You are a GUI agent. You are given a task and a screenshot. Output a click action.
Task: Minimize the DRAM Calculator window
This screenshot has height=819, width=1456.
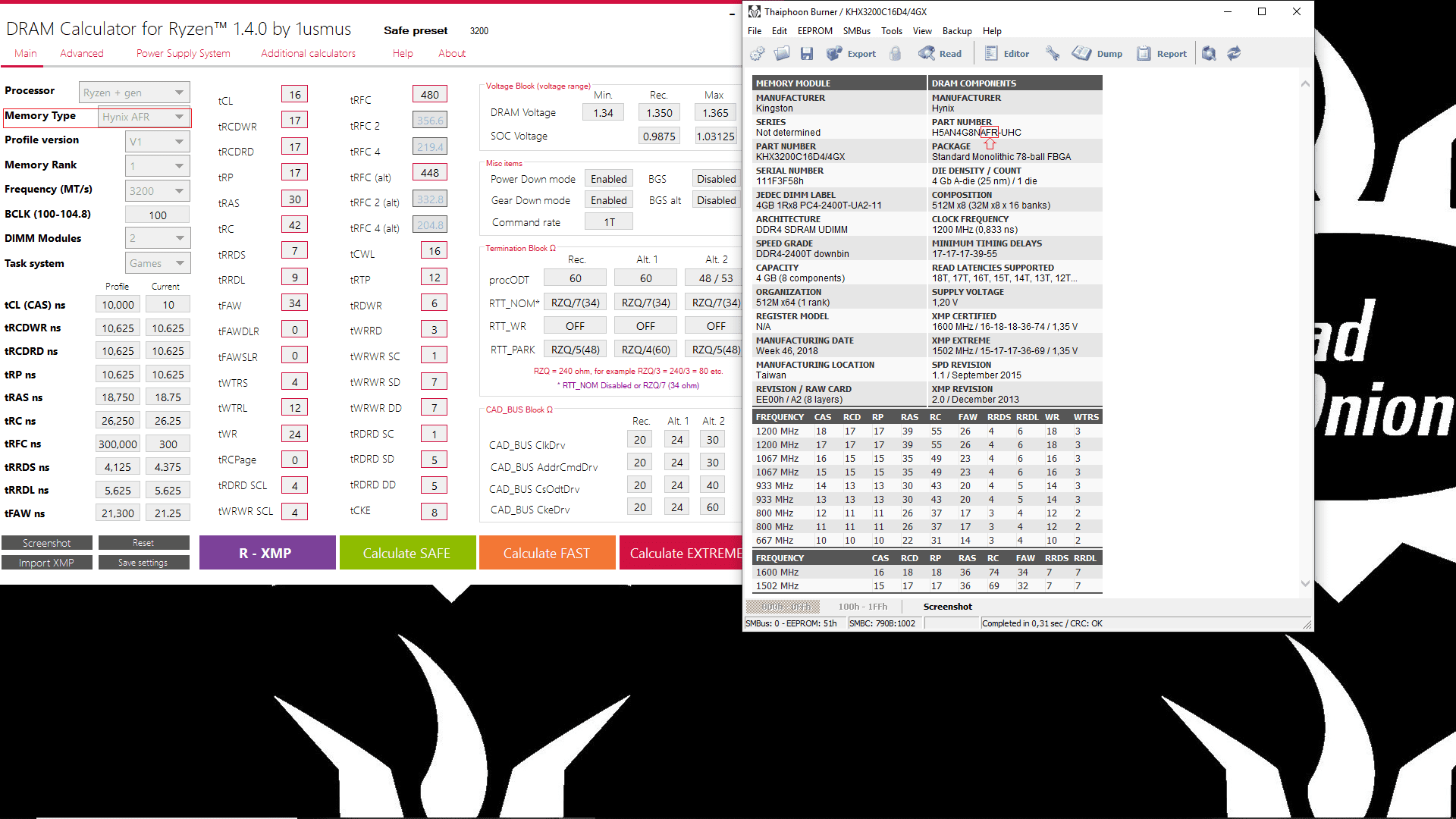732,14
